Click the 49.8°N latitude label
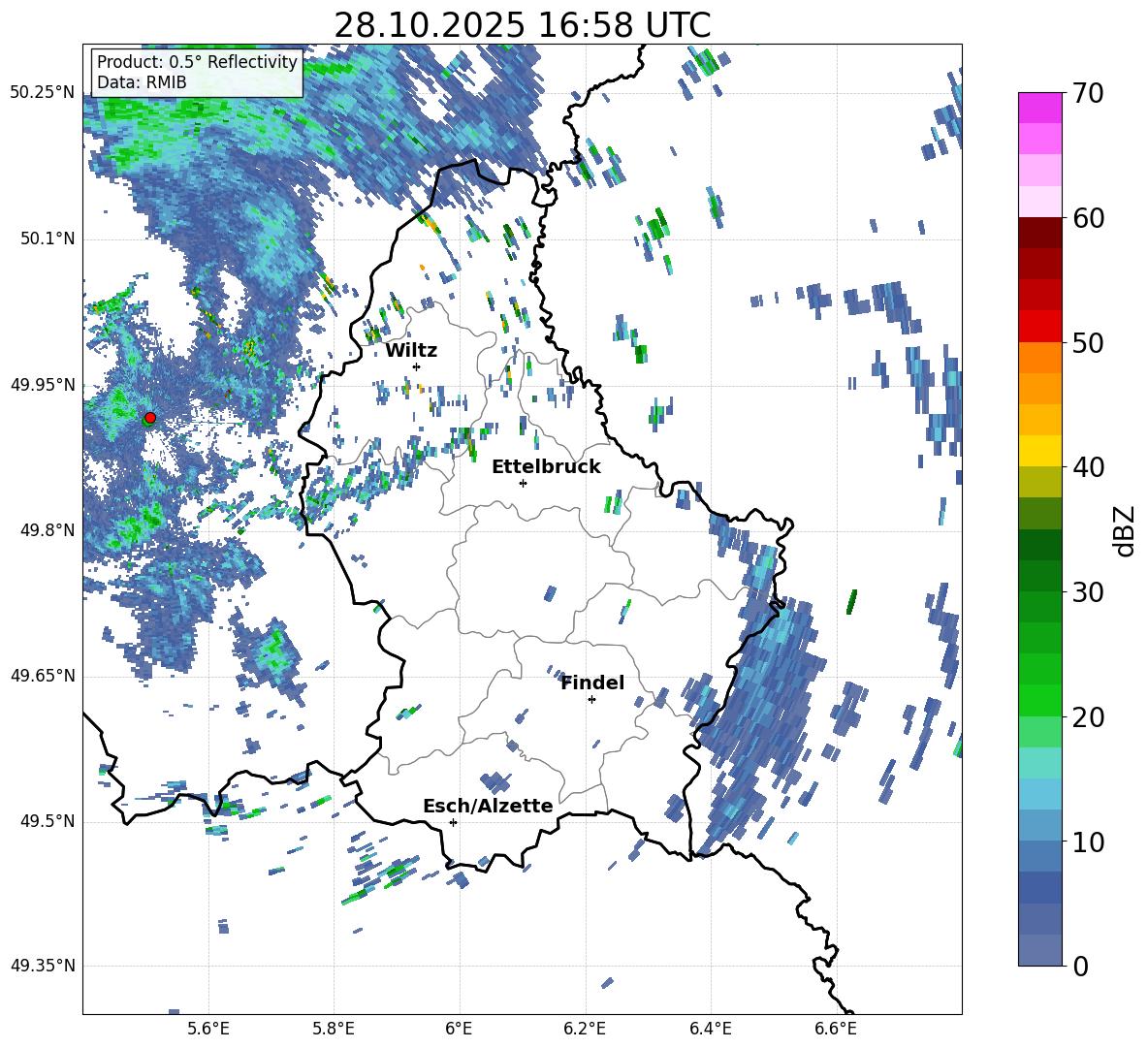This screenshot has width=1148, height=1048. coord(47,529)
